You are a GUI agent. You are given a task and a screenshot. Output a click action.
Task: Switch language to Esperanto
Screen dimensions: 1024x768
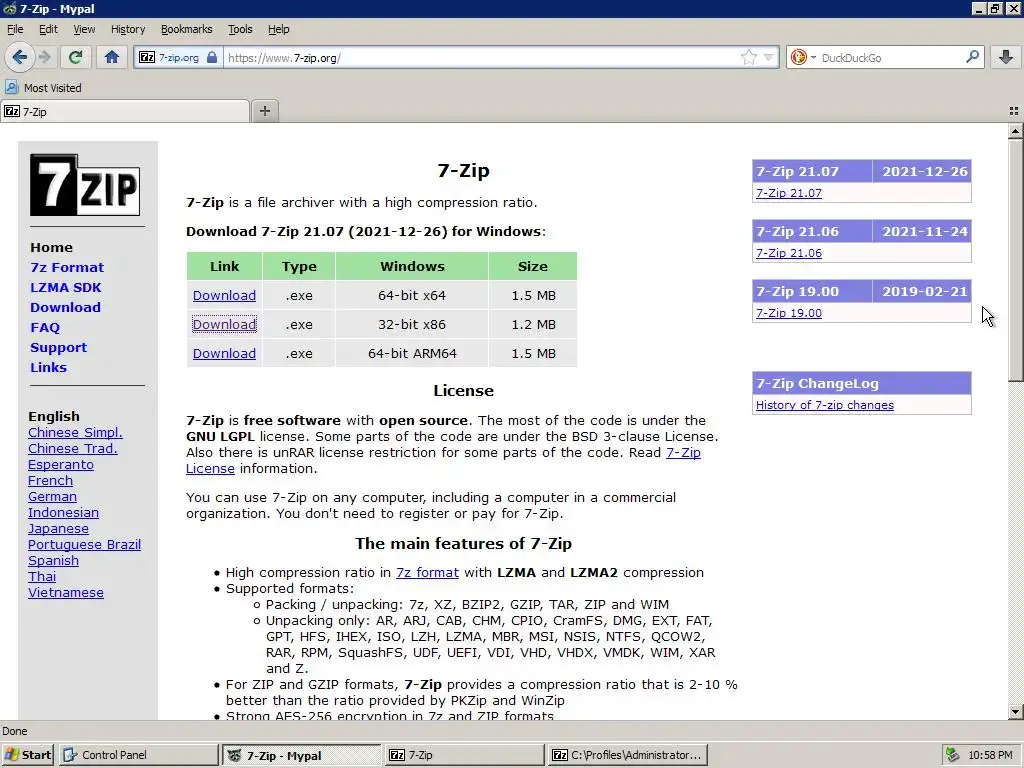click(61, 464)
